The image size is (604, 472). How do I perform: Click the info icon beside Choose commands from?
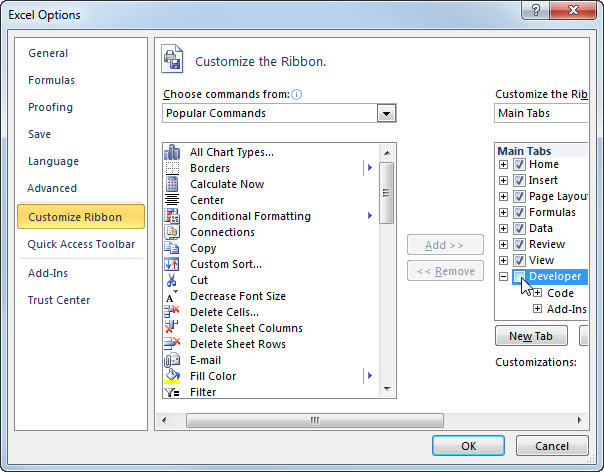coord(297,94)
